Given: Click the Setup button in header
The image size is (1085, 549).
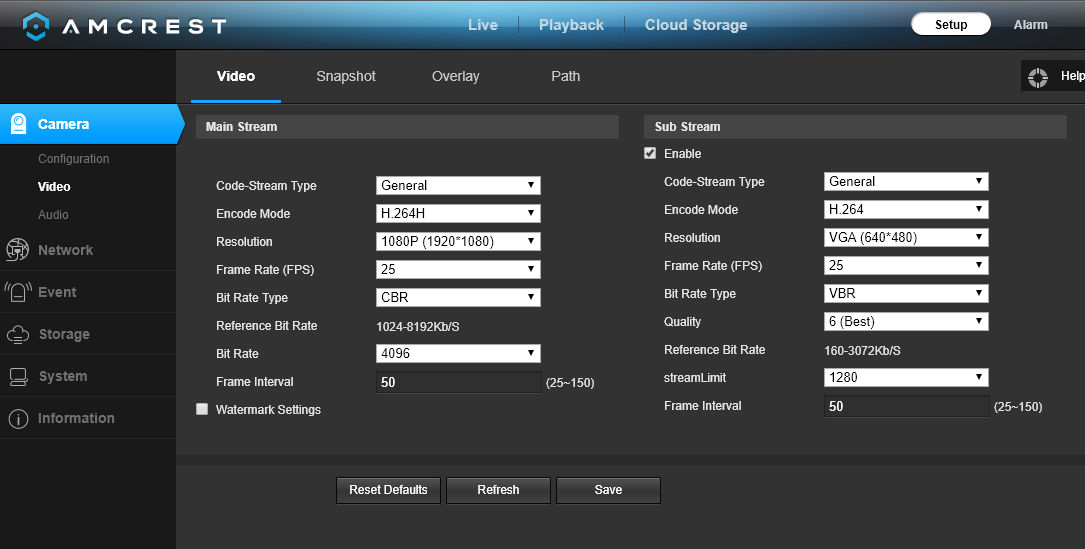Looking at the screenshot, I should pos(951,24).
